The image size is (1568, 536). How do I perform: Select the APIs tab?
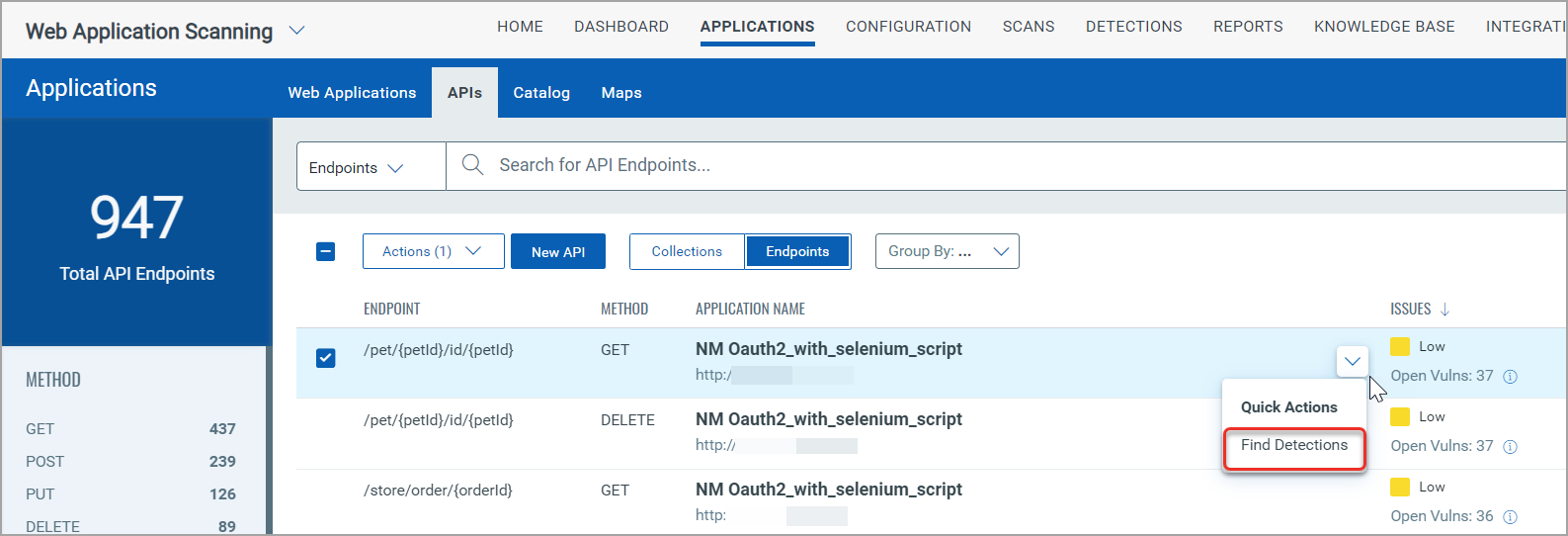tap(464, 93)
